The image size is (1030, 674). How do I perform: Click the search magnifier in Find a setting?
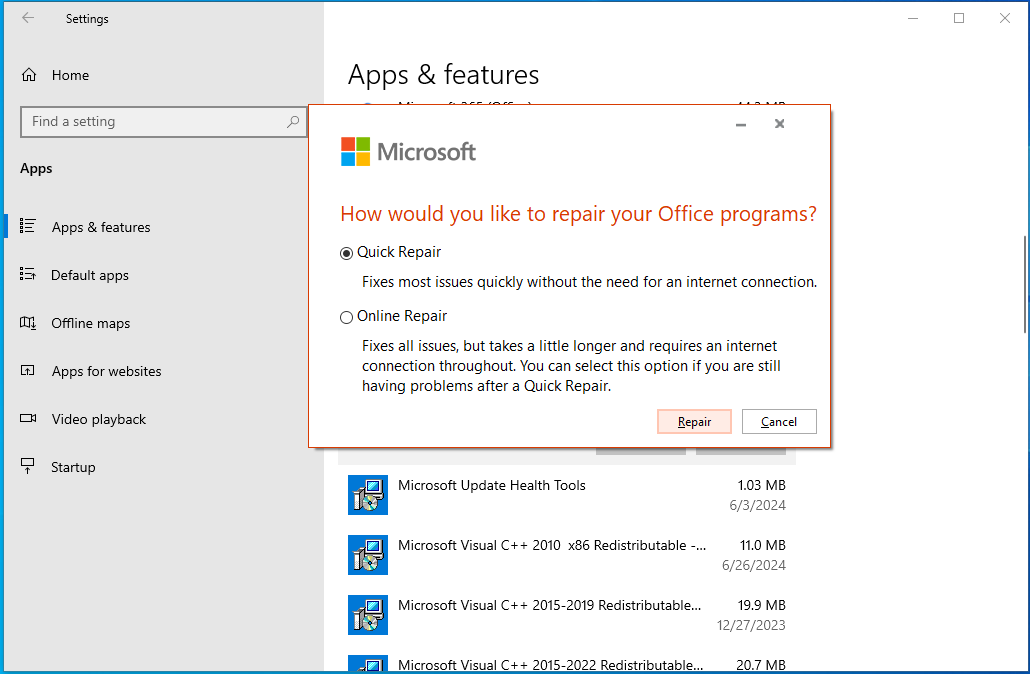pyautogui.click(x=293, y=122)
